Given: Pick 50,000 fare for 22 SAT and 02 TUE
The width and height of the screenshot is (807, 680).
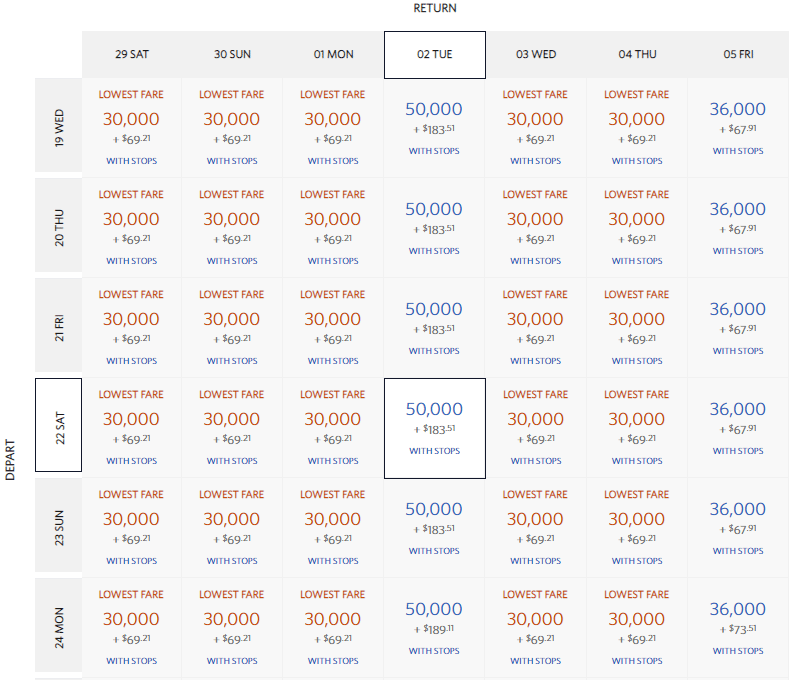Looking at the screenshot, I should (435, 428).
